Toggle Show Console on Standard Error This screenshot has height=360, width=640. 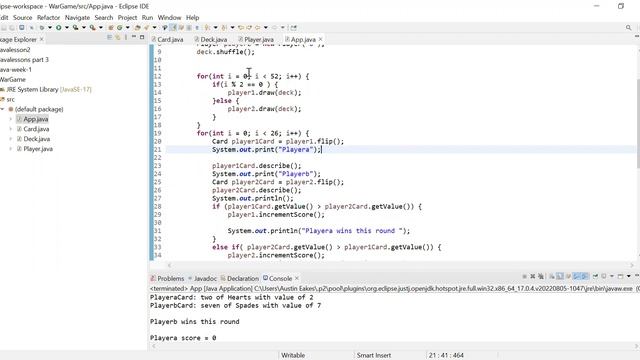coord(585,276)
